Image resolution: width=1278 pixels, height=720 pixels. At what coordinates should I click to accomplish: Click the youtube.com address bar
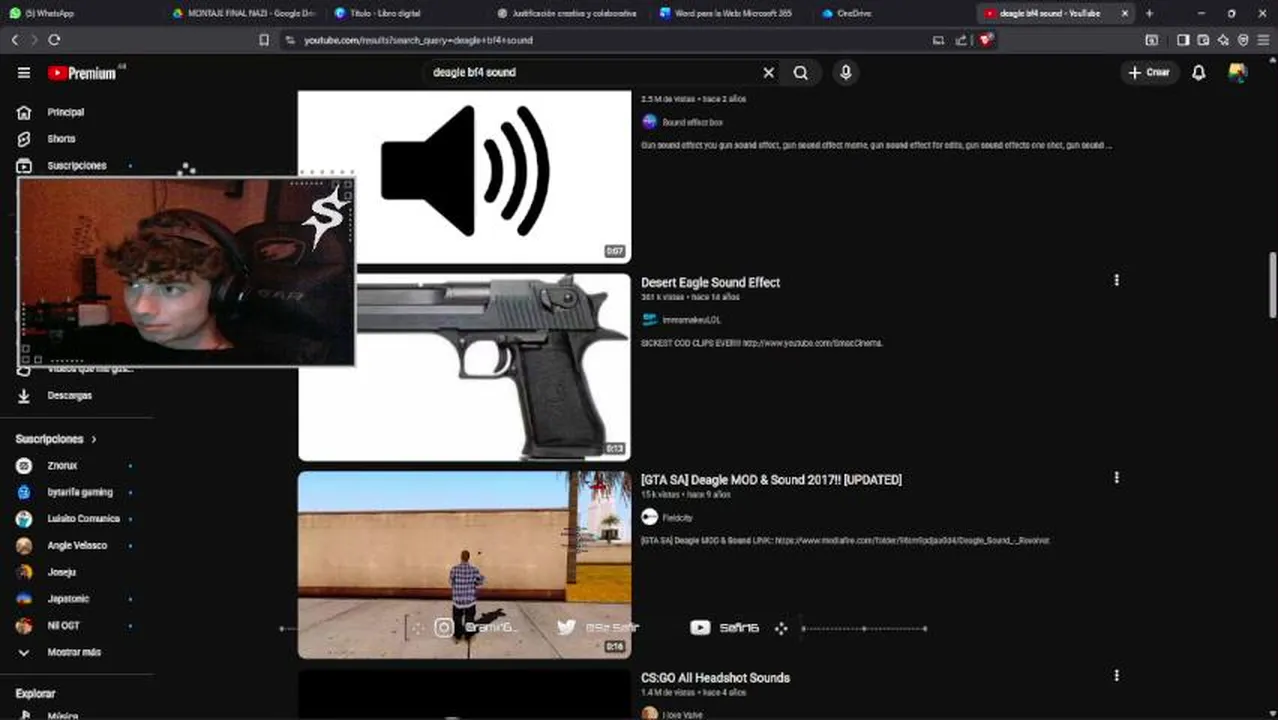coord(600,40)
